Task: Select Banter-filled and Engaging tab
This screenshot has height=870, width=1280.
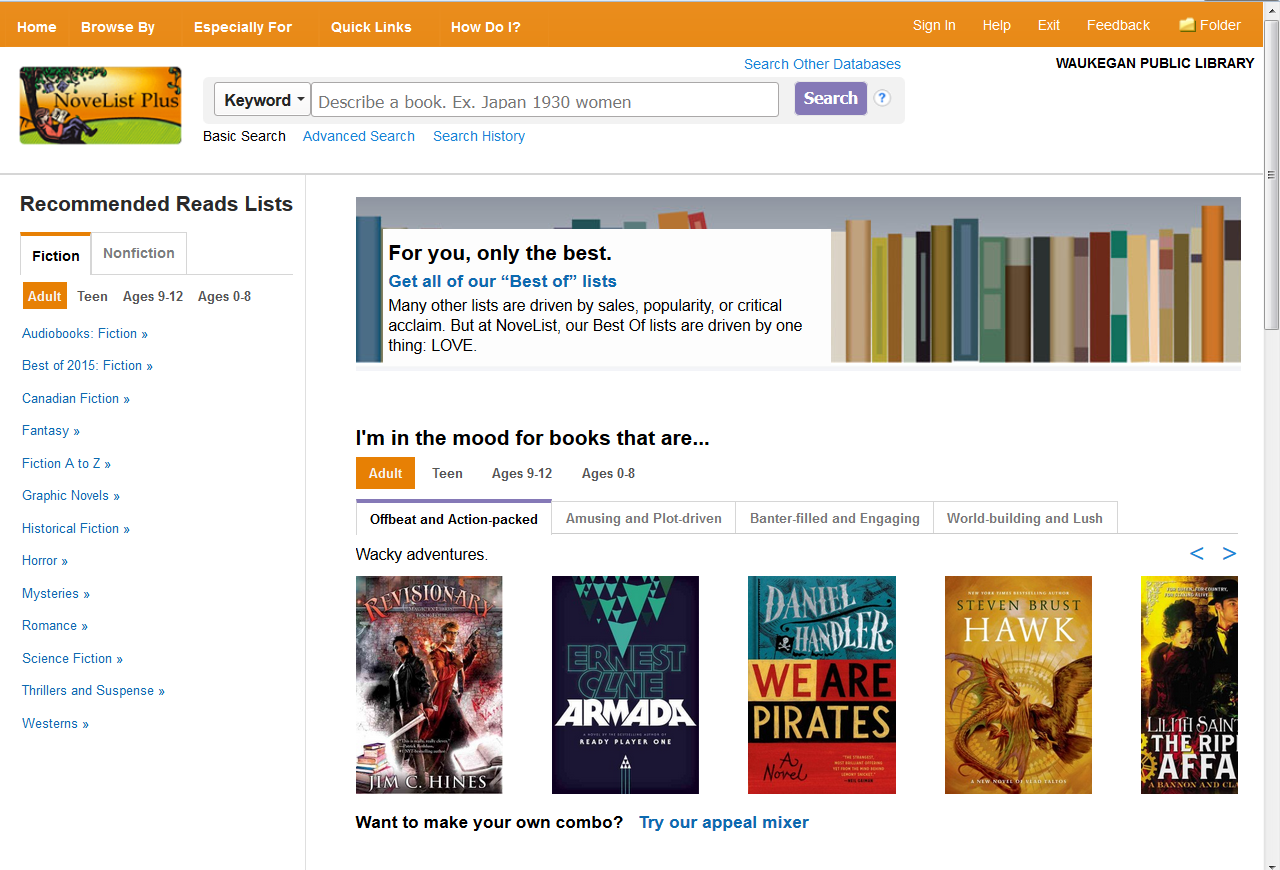Action: pyautogui.click(x=835, y=518)
